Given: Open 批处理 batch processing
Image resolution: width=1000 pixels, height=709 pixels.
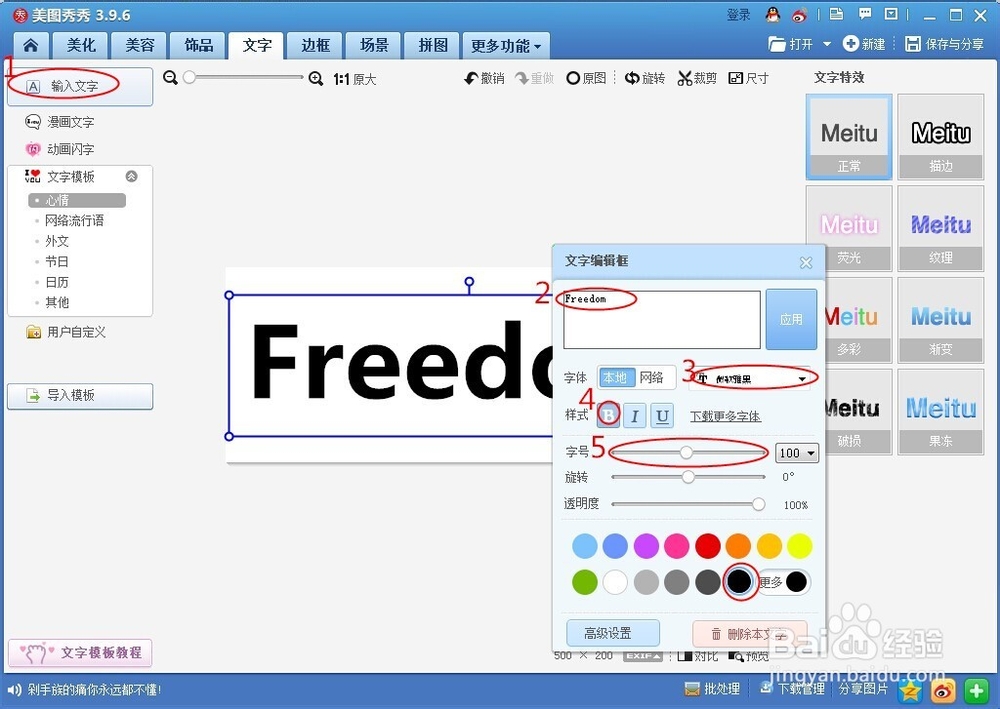Looking at the screenshot, I should 712,689.
